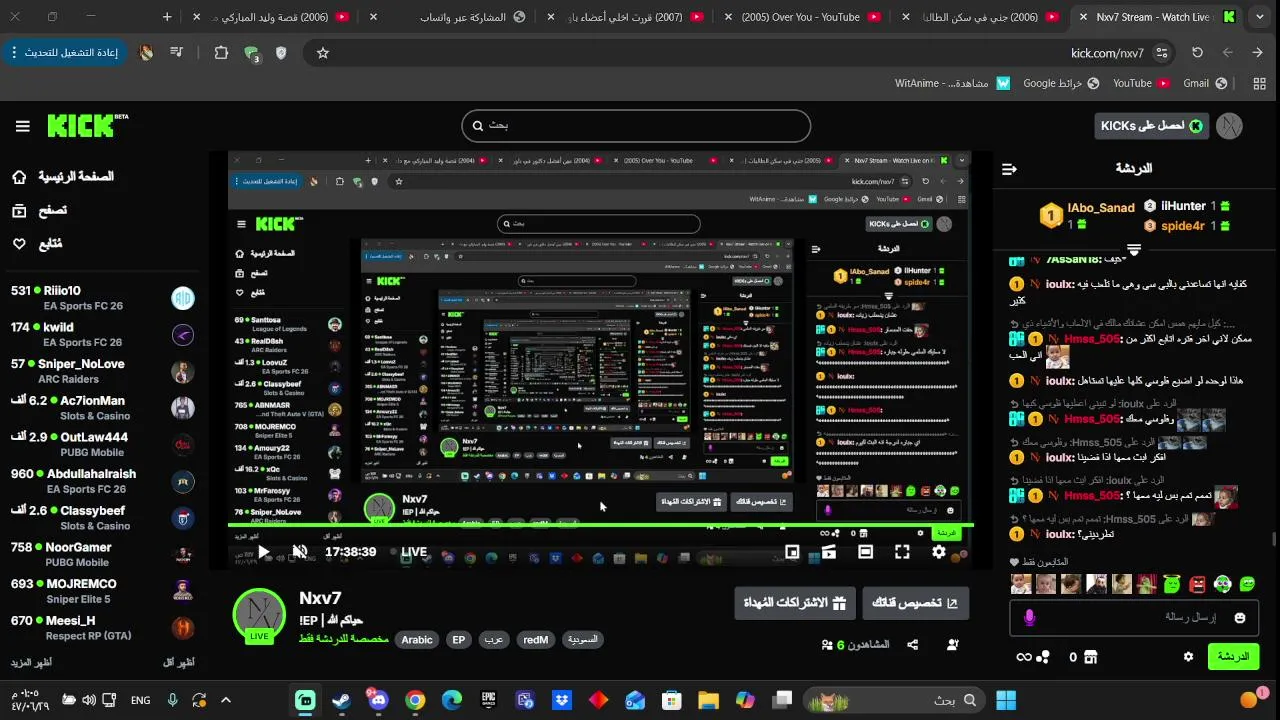Image resolution: width=1280 pixels, height=720 pixels.
Task: Show more recommended channels in sidebar
Action: pyautogui.click(x=31, y=662)
